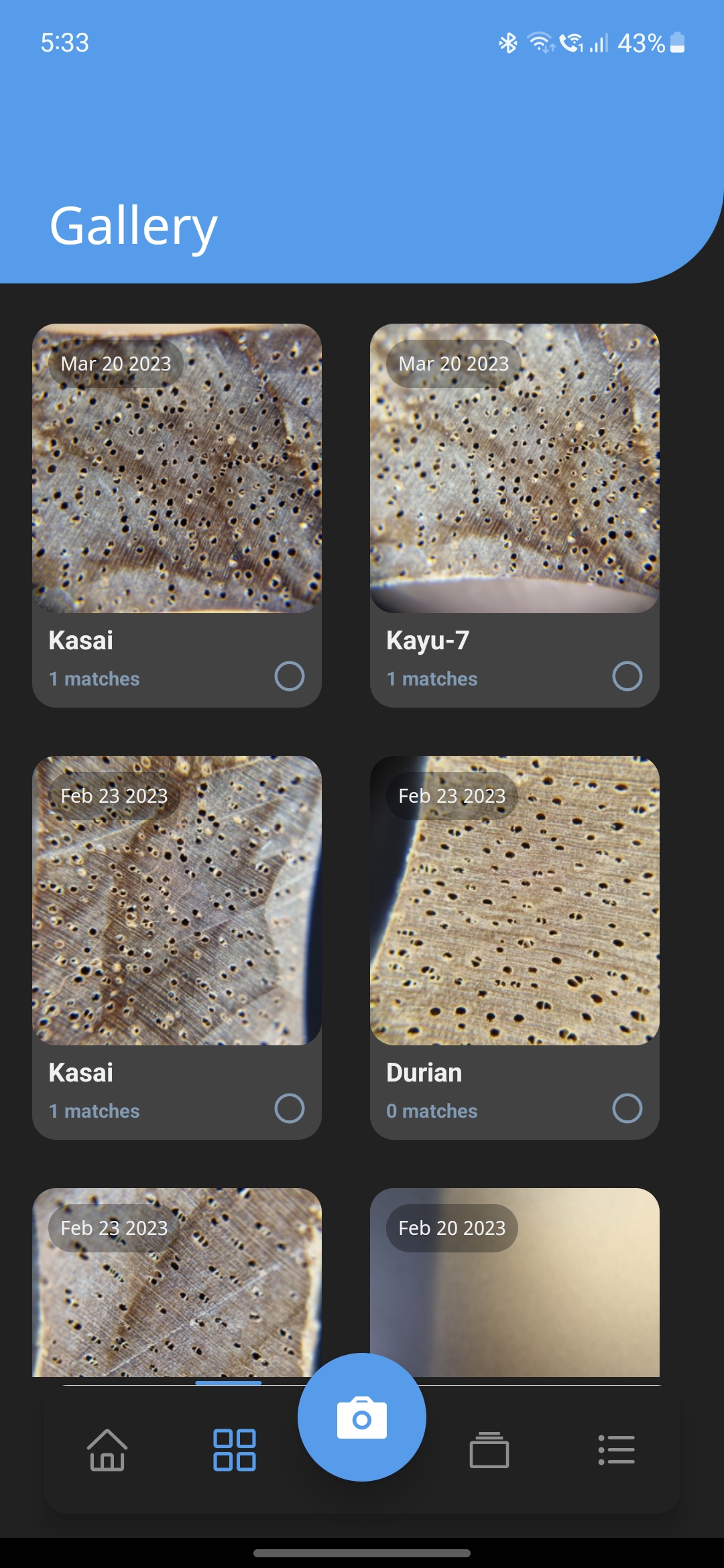Select the Mar 20 Kasai radio circle
Image resolution: width=724 pixels, height=1568 pixels.
290,676
